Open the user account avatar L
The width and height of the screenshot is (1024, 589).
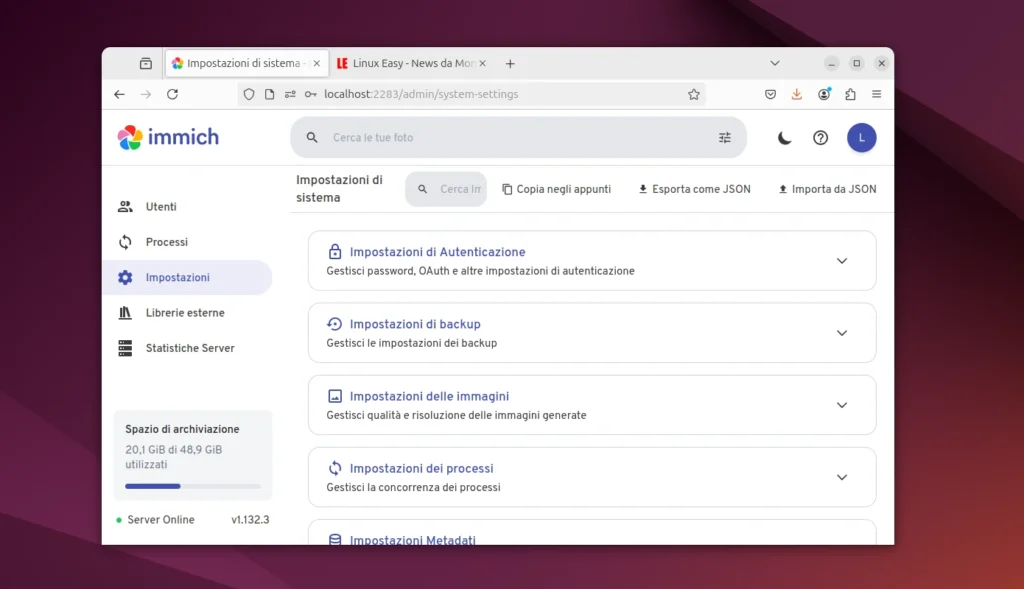coord(861,138)
